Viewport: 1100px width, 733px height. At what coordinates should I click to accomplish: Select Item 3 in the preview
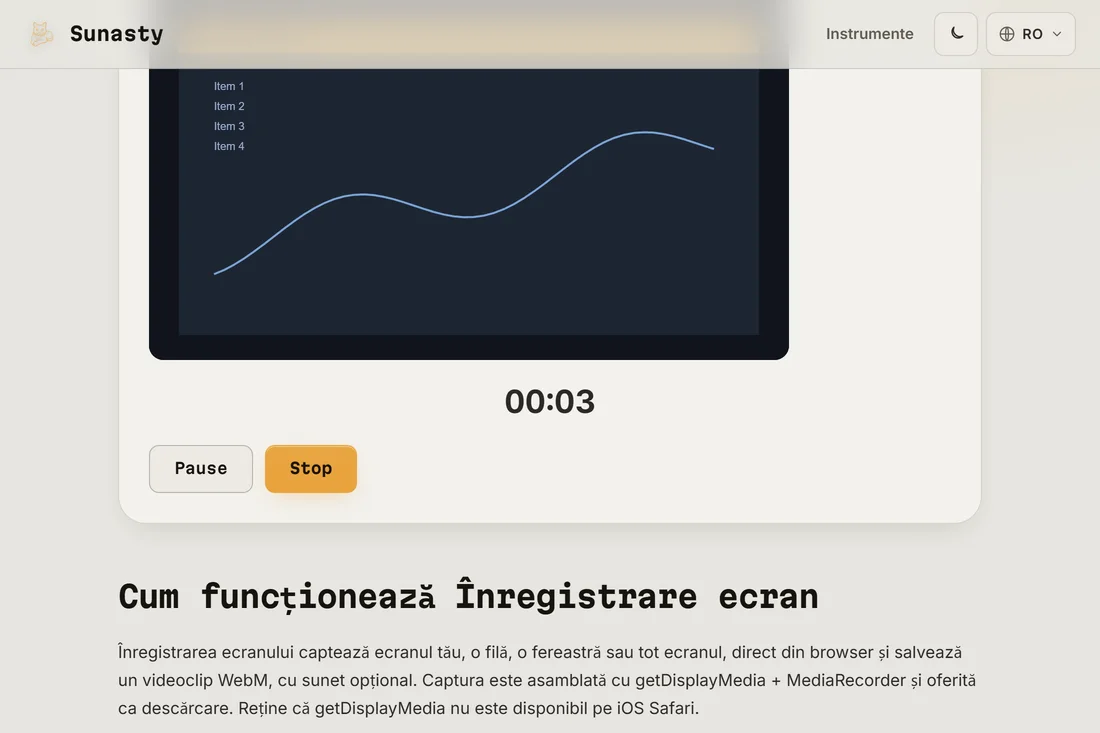pyautogui.click(x=229, y=126)
